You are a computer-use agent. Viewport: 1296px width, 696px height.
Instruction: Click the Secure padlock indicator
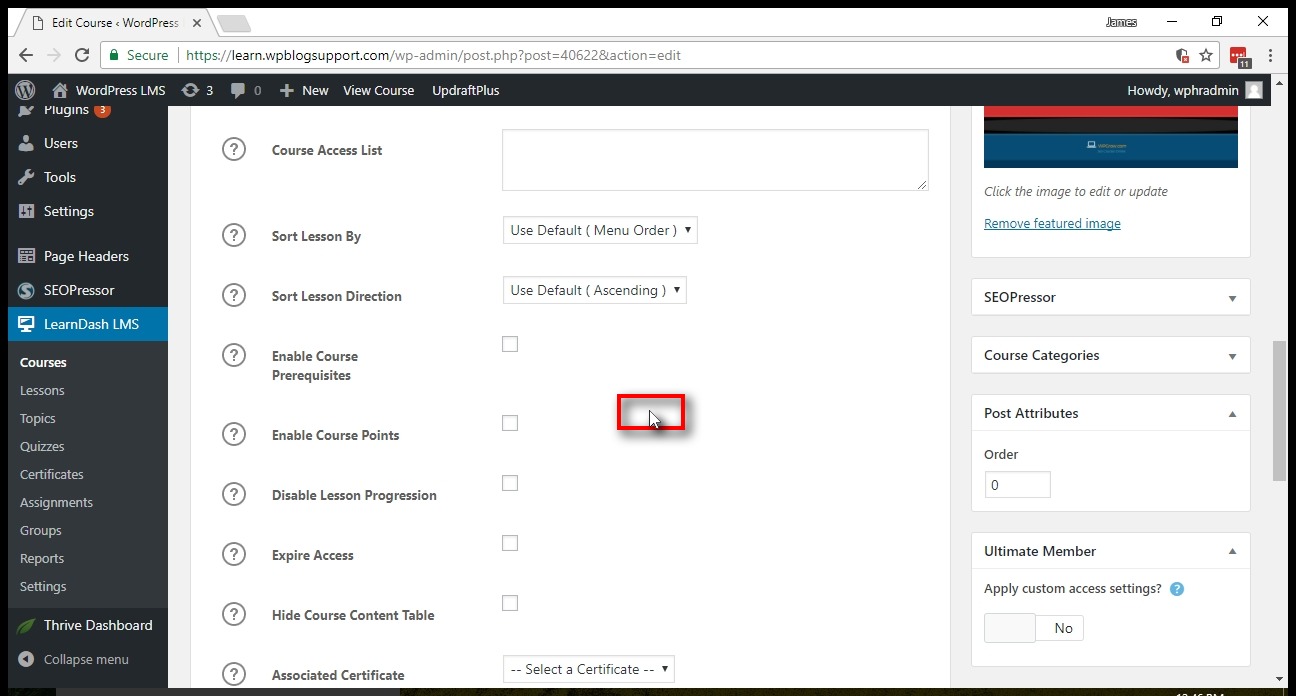(139, 55)
